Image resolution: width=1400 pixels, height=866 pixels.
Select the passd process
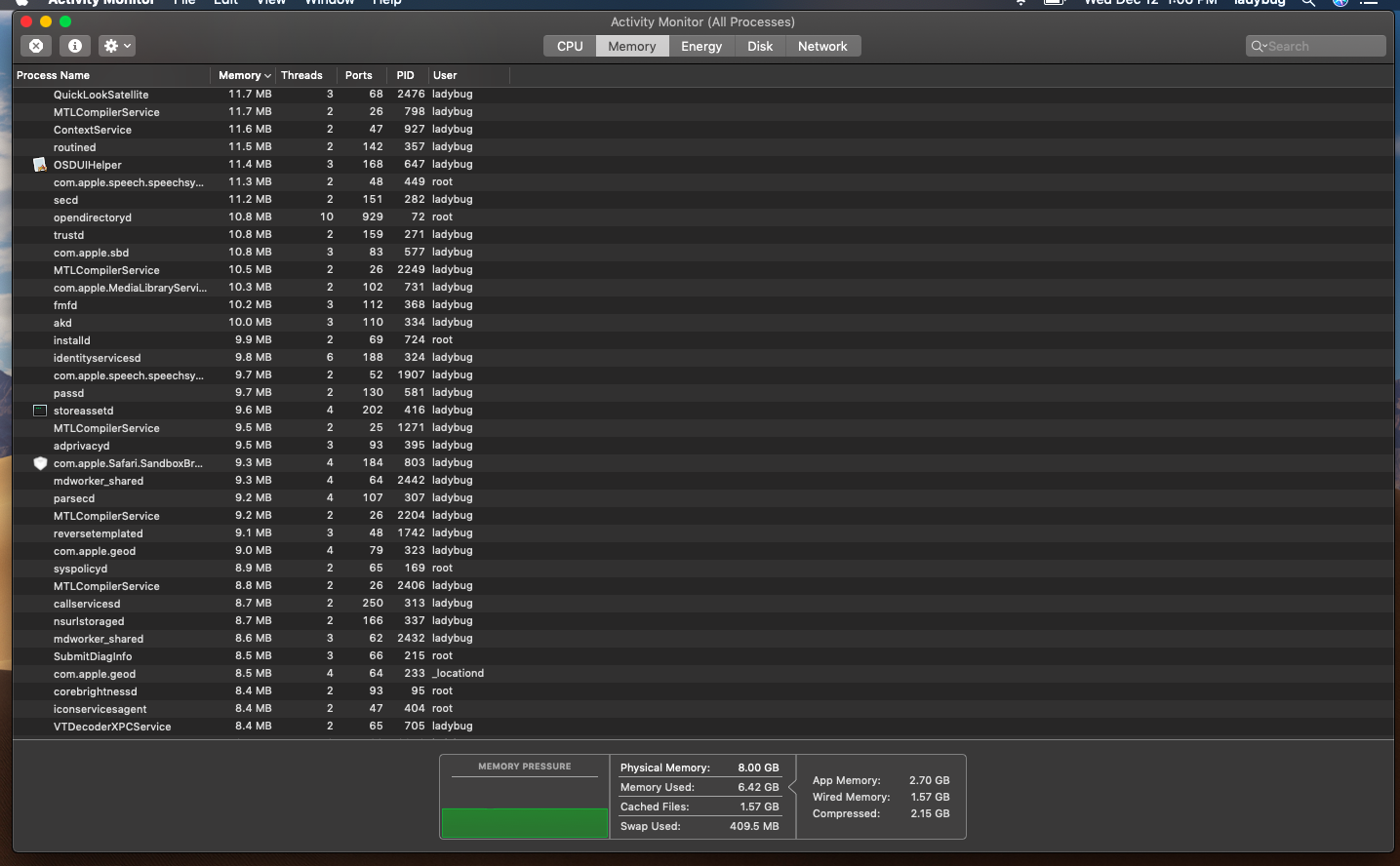click(702, 393)
